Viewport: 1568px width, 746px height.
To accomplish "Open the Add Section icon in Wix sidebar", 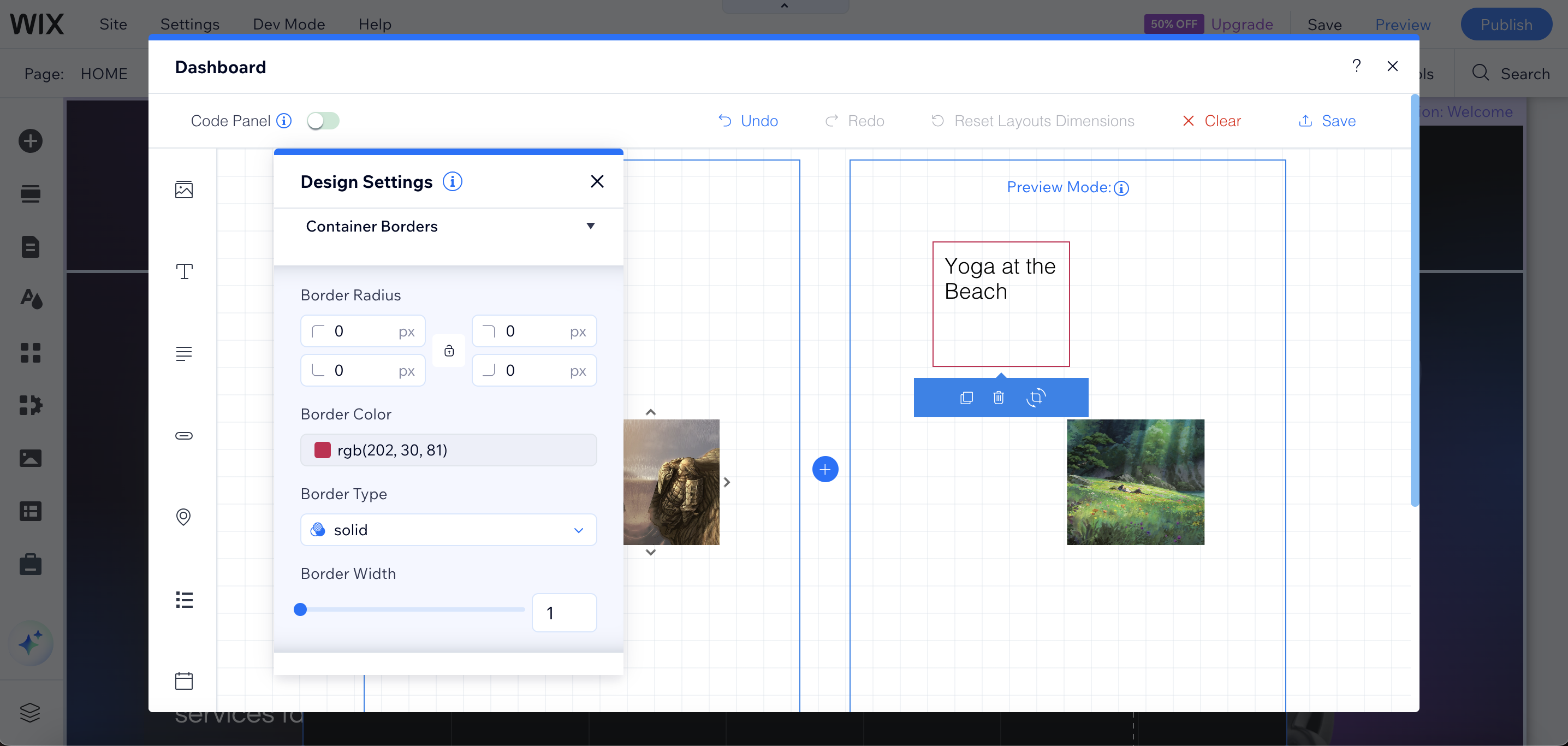I will 31,194.
